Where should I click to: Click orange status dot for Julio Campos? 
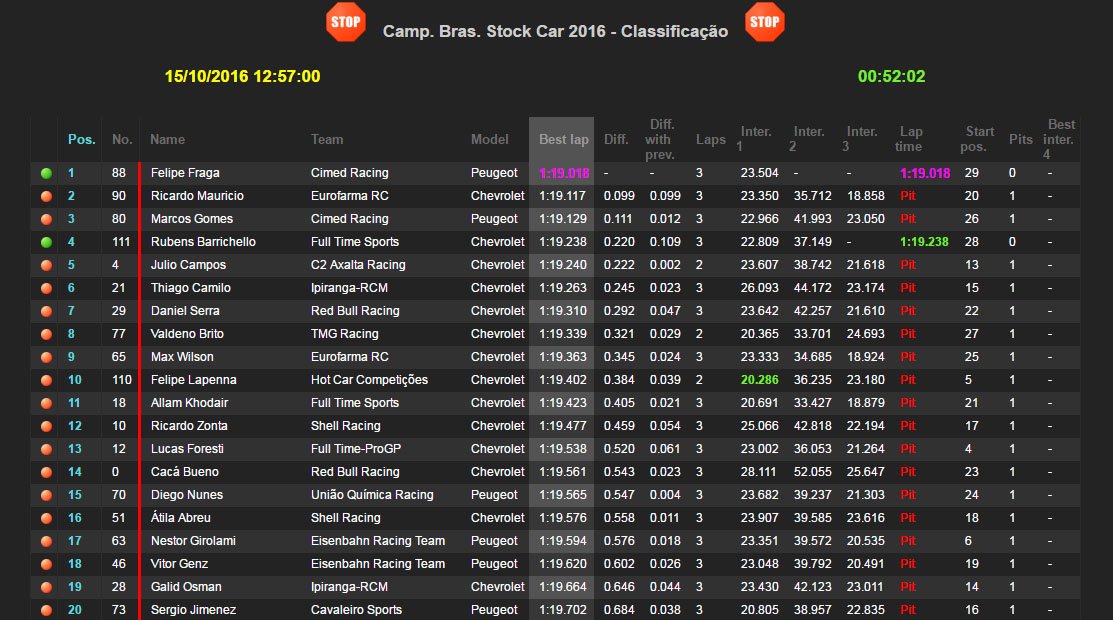pos(46,266)
